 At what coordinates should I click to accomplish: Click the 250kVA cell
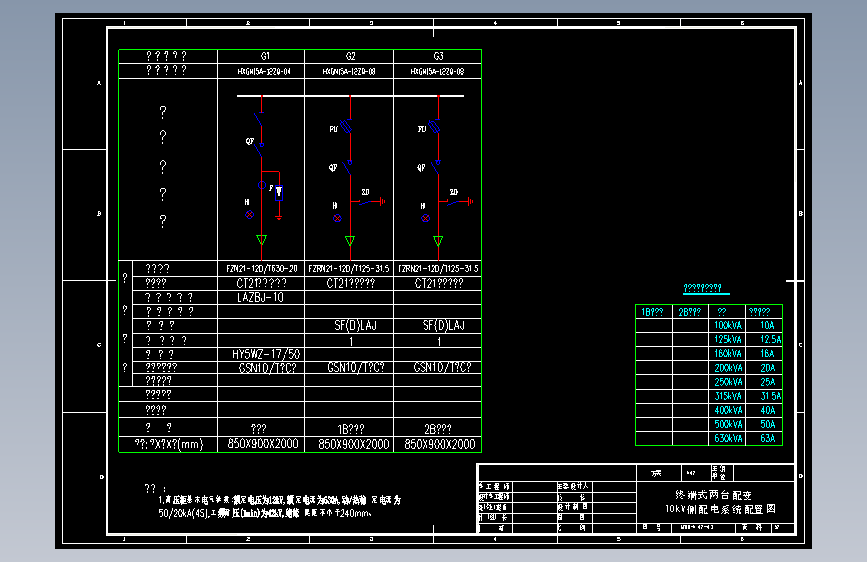pos(728,382)
